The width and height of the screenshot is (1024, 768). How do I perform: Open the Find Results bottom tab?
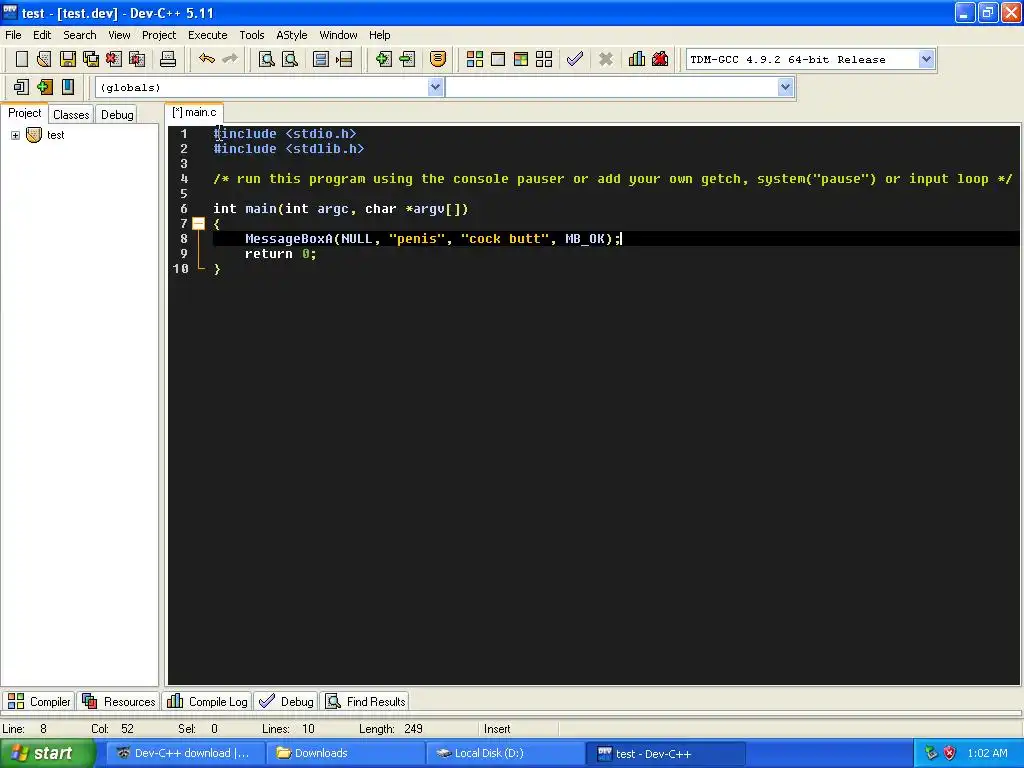tap(366, 701)
